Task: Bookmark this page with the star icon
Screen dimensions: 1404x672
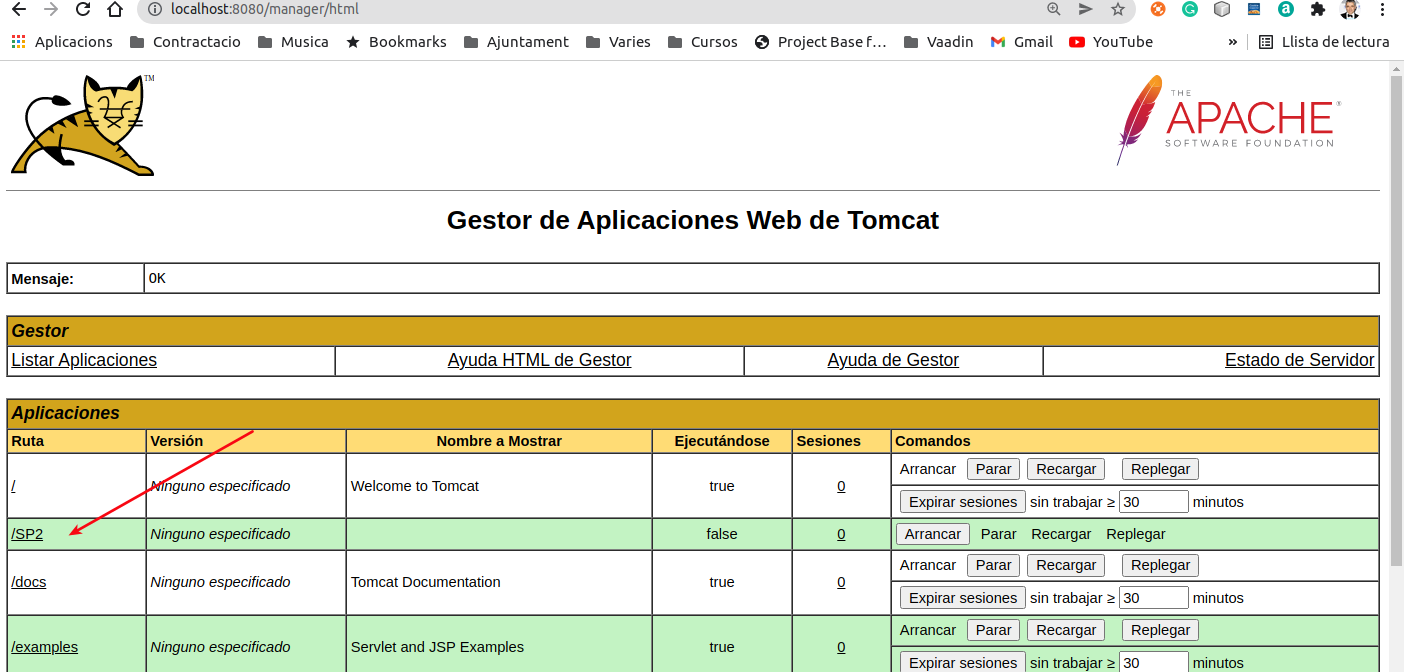Action: 1118,9
